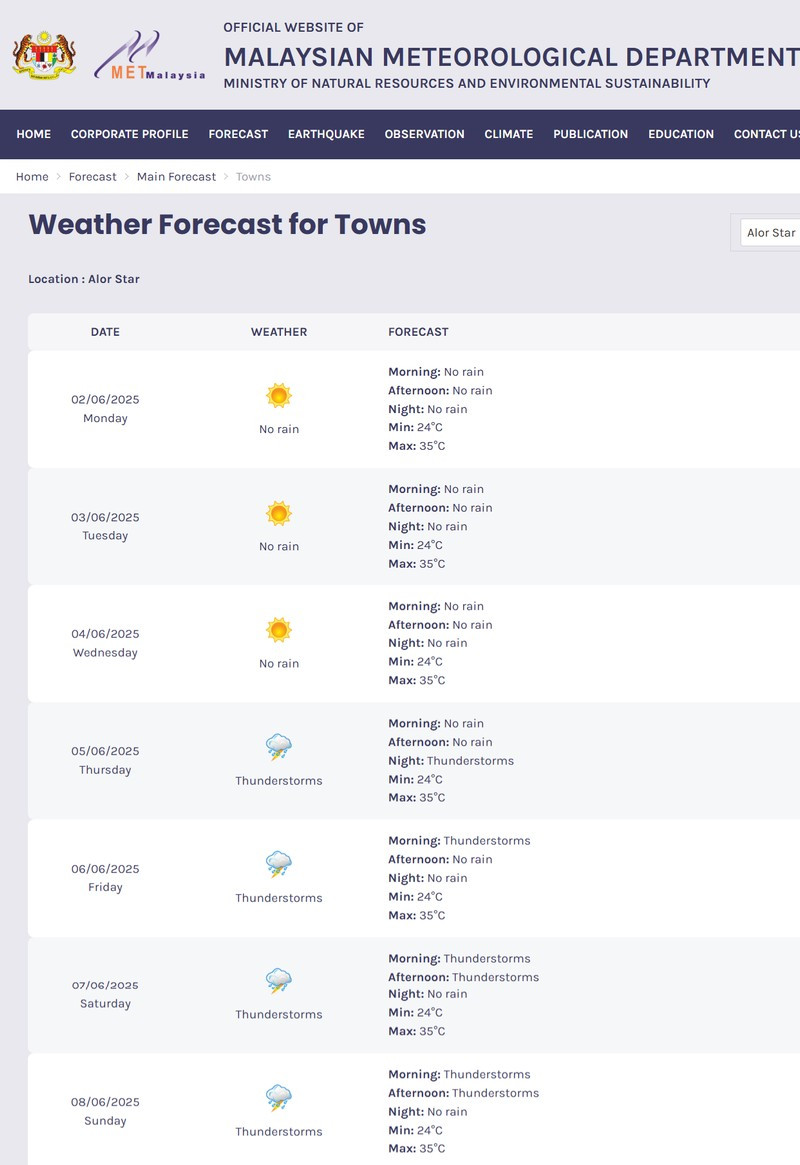This screenshot has width=800, height=1165.
Task: Click the MET Malaysia logo
Action: click(x=150, y=56)
